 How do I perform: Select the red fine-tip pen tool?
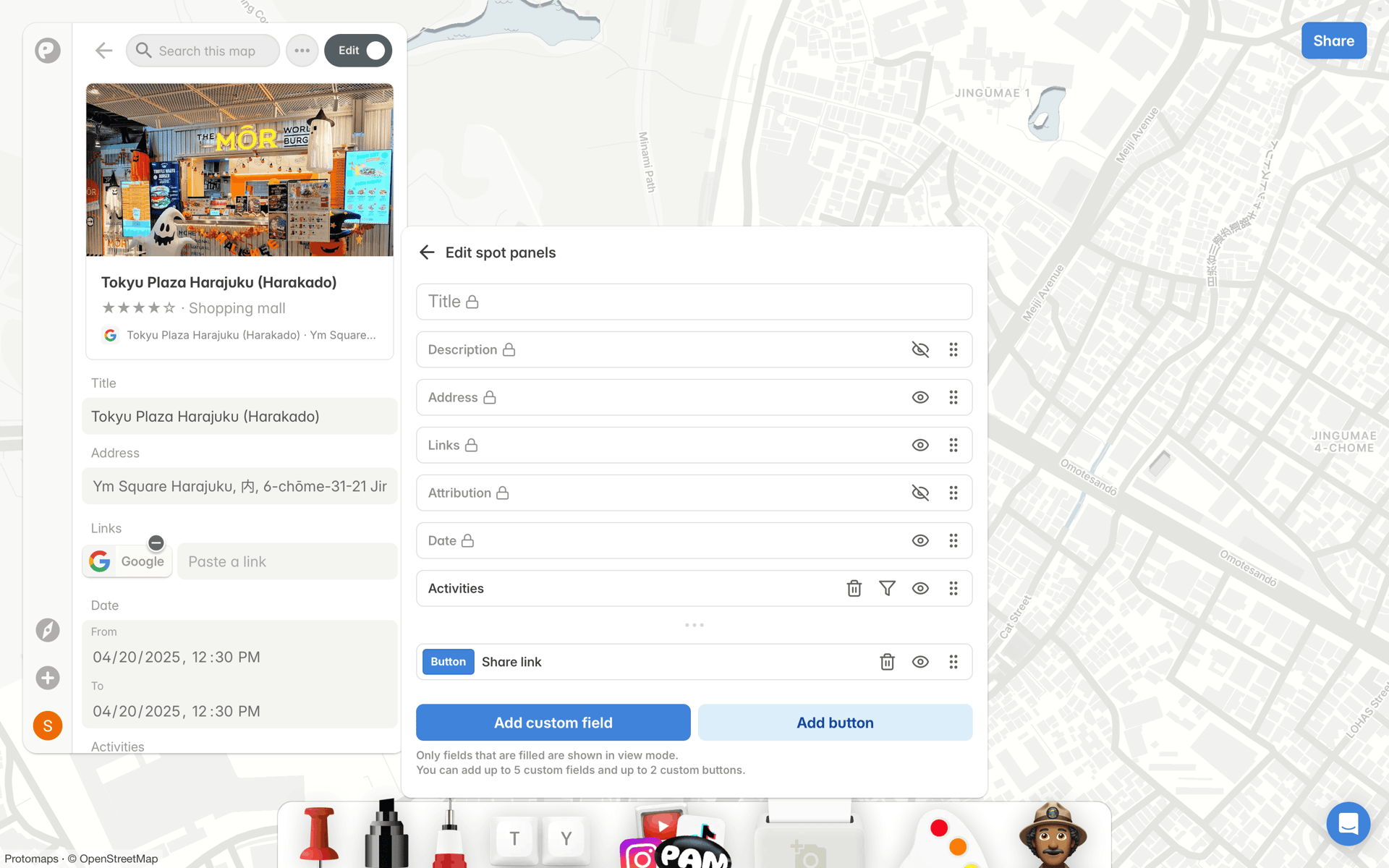(450, 833)
